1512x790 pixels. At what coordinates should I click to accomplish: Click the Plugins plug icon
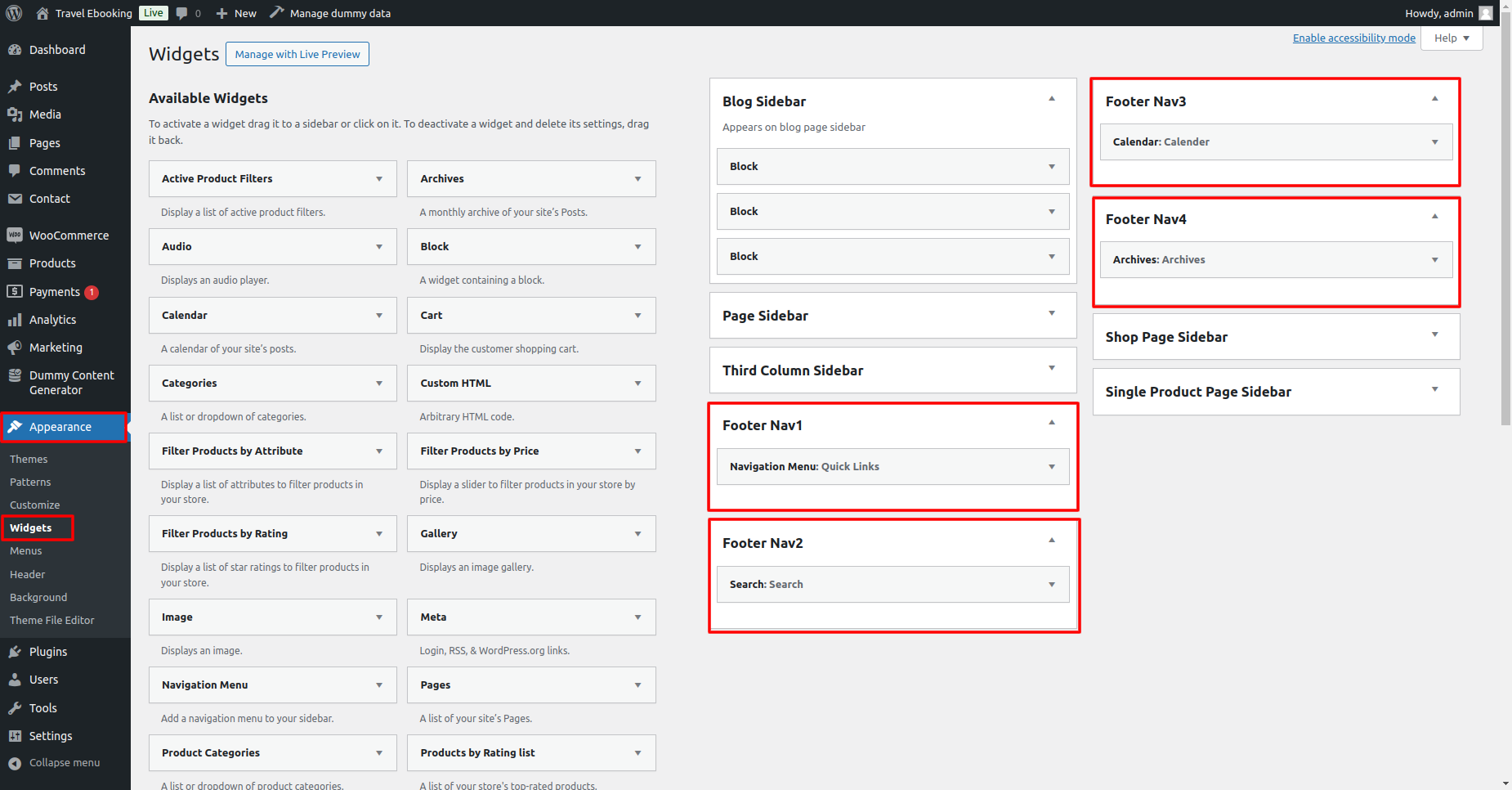(x=15, y=652)
